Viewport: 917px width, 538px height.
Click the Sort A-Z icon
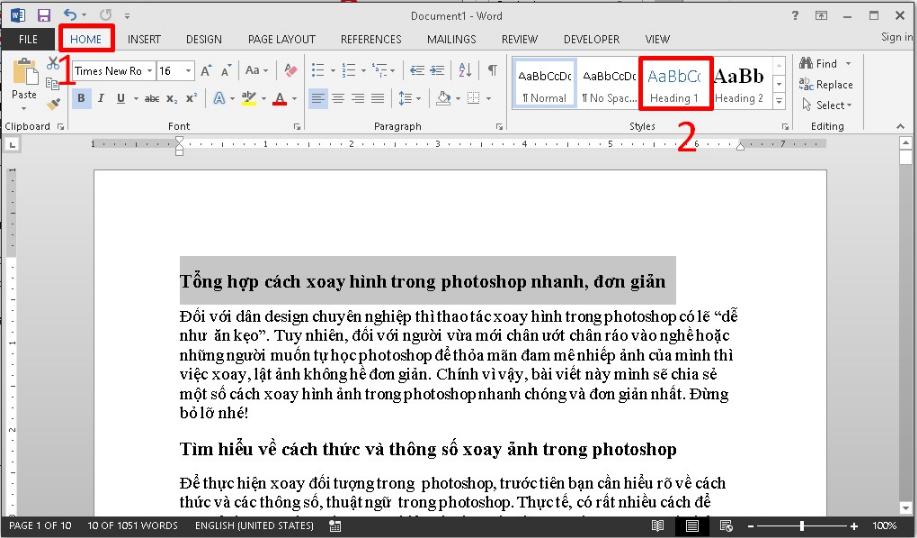(465, 71)
